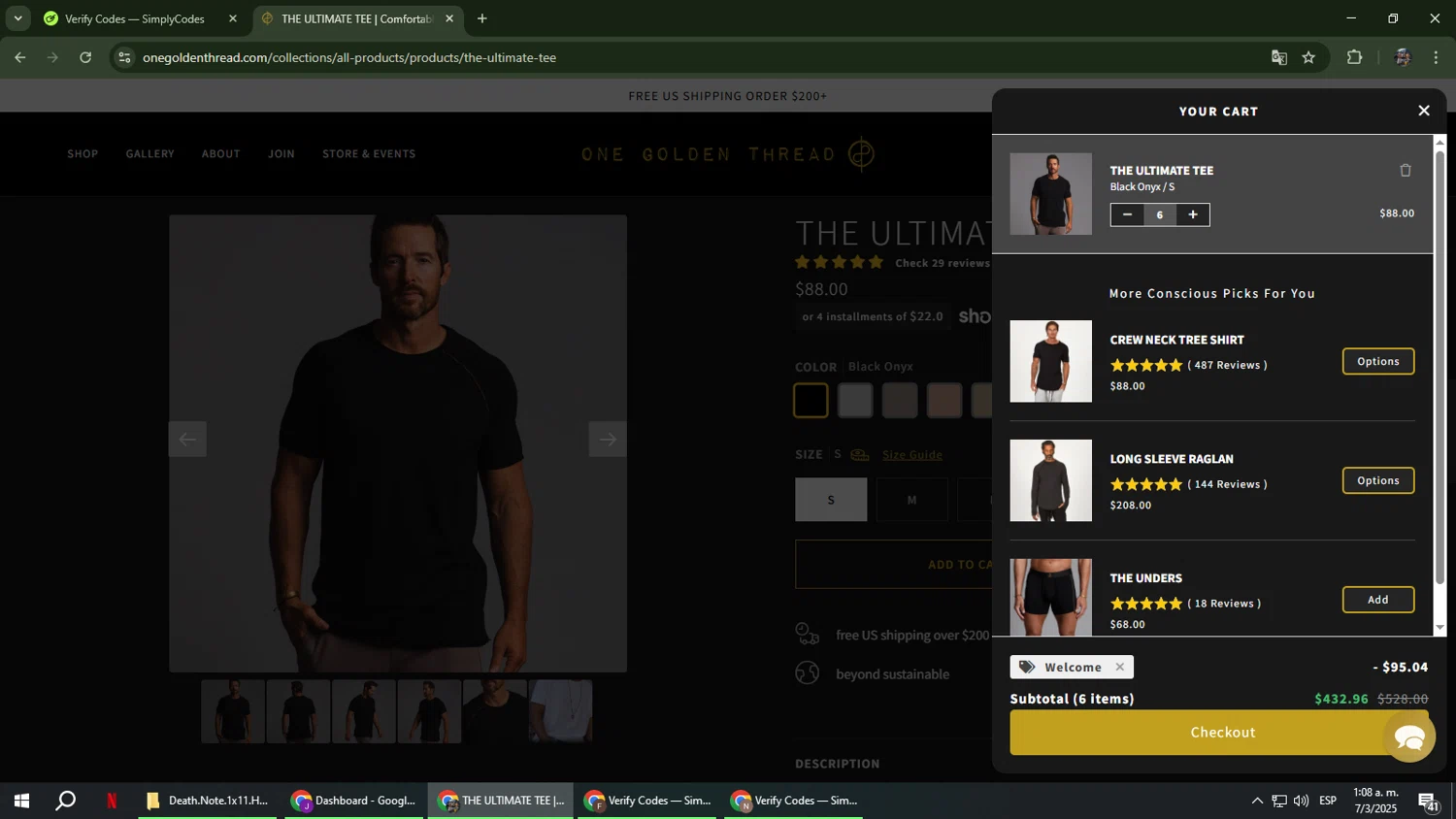Open Options for Crew Neck Tree Shirt

[1378, 361]
